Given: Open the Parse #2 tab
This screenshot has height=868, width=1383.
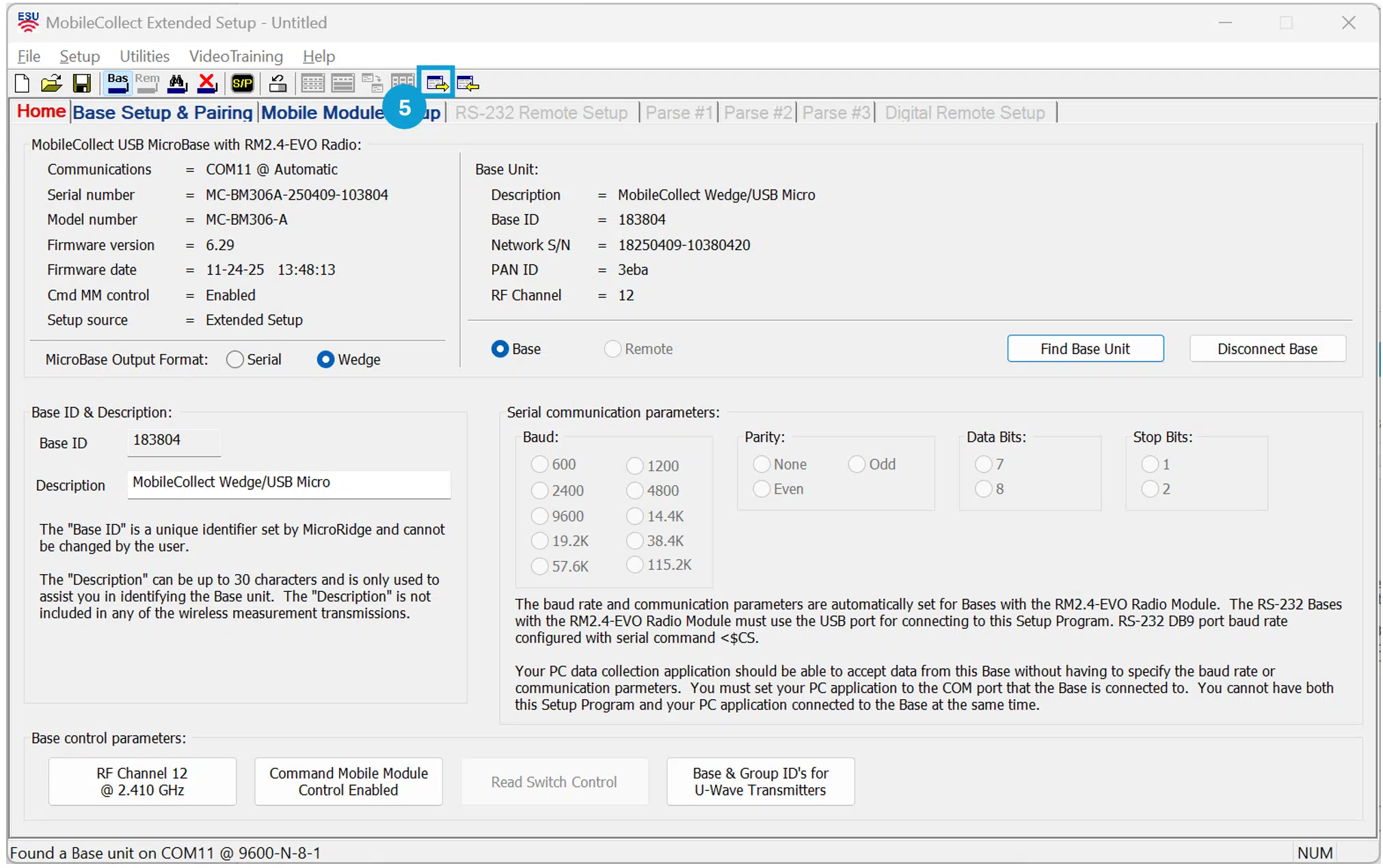Looking at the screenshot, I should pos(757,113).
